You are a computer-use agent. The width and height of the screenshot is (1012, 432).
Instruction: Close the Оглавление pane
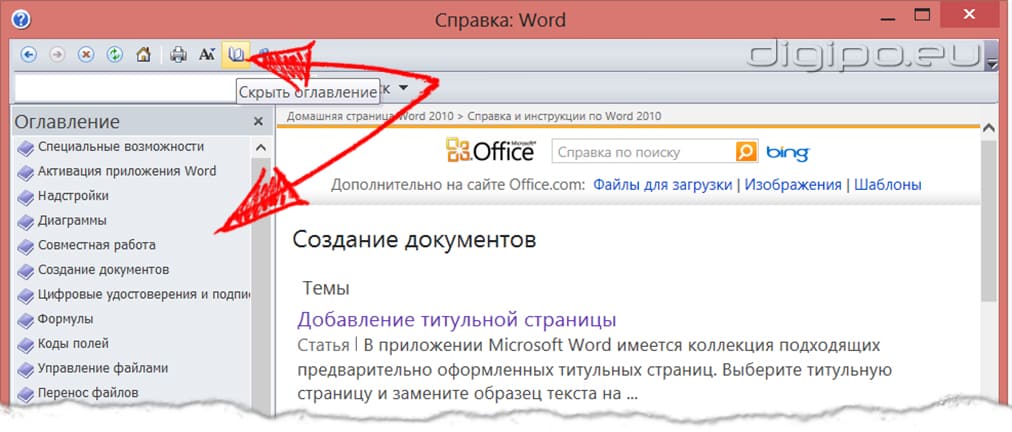tap(258, 121)
